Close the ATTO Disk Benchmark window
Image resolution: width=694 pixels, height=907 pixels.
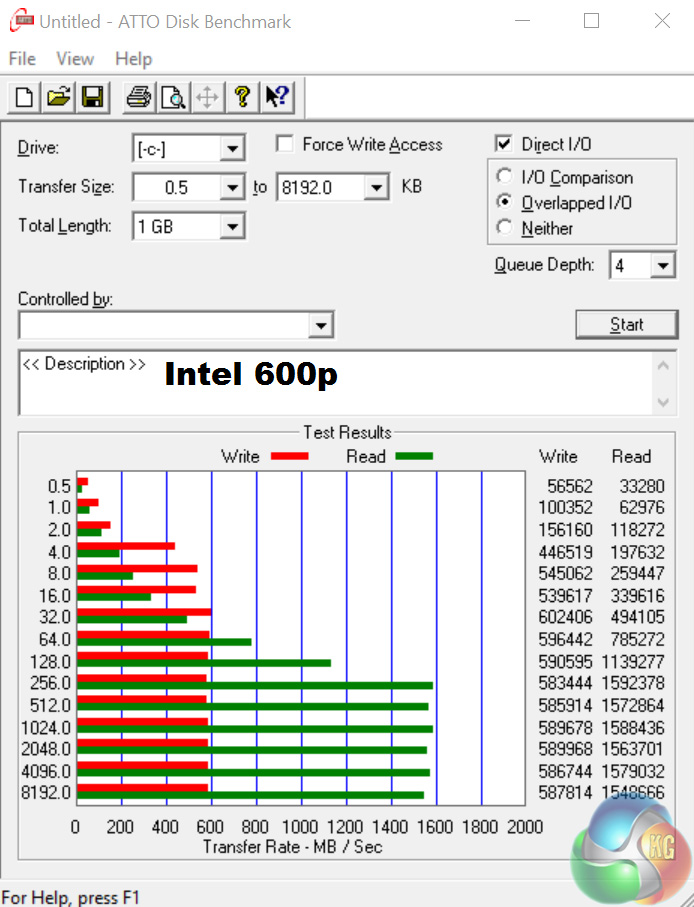662,21
